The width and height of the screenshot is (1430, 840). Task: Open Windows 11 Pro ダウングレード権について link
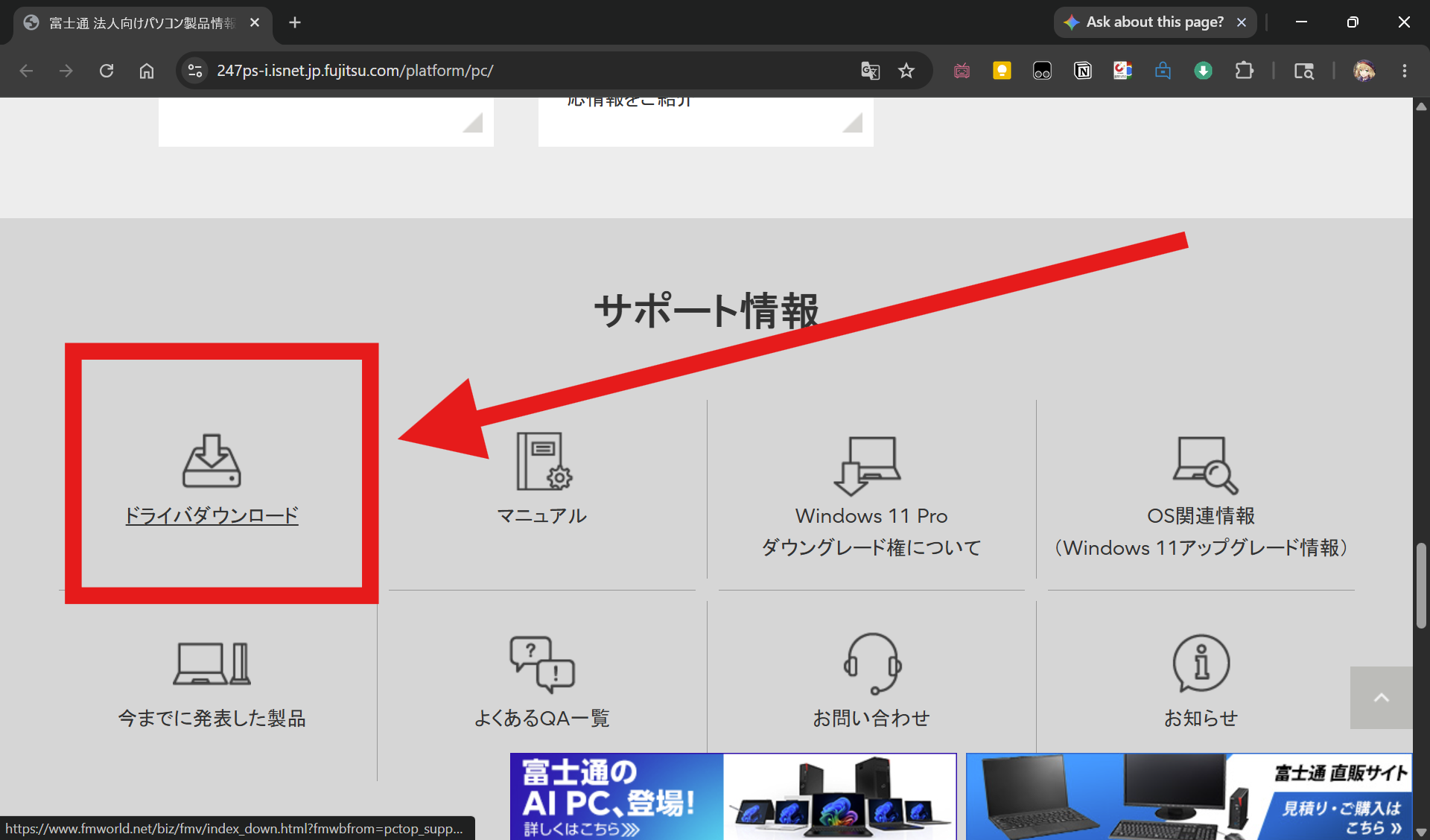pos(871,532)
